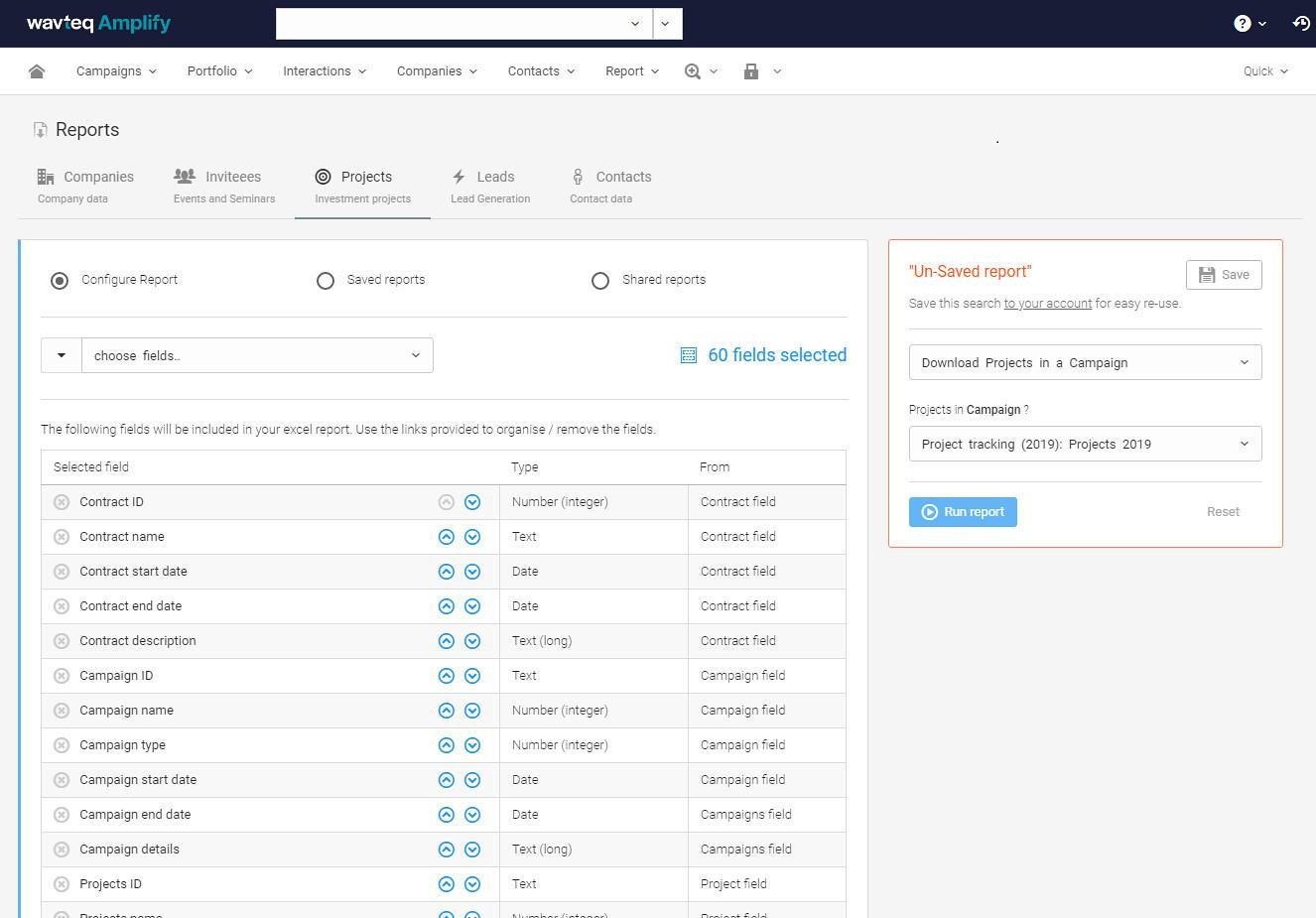This screenshot has height=918, width=1316.
Task: Move Contract name field up
Action: click(x=447, y=537)
